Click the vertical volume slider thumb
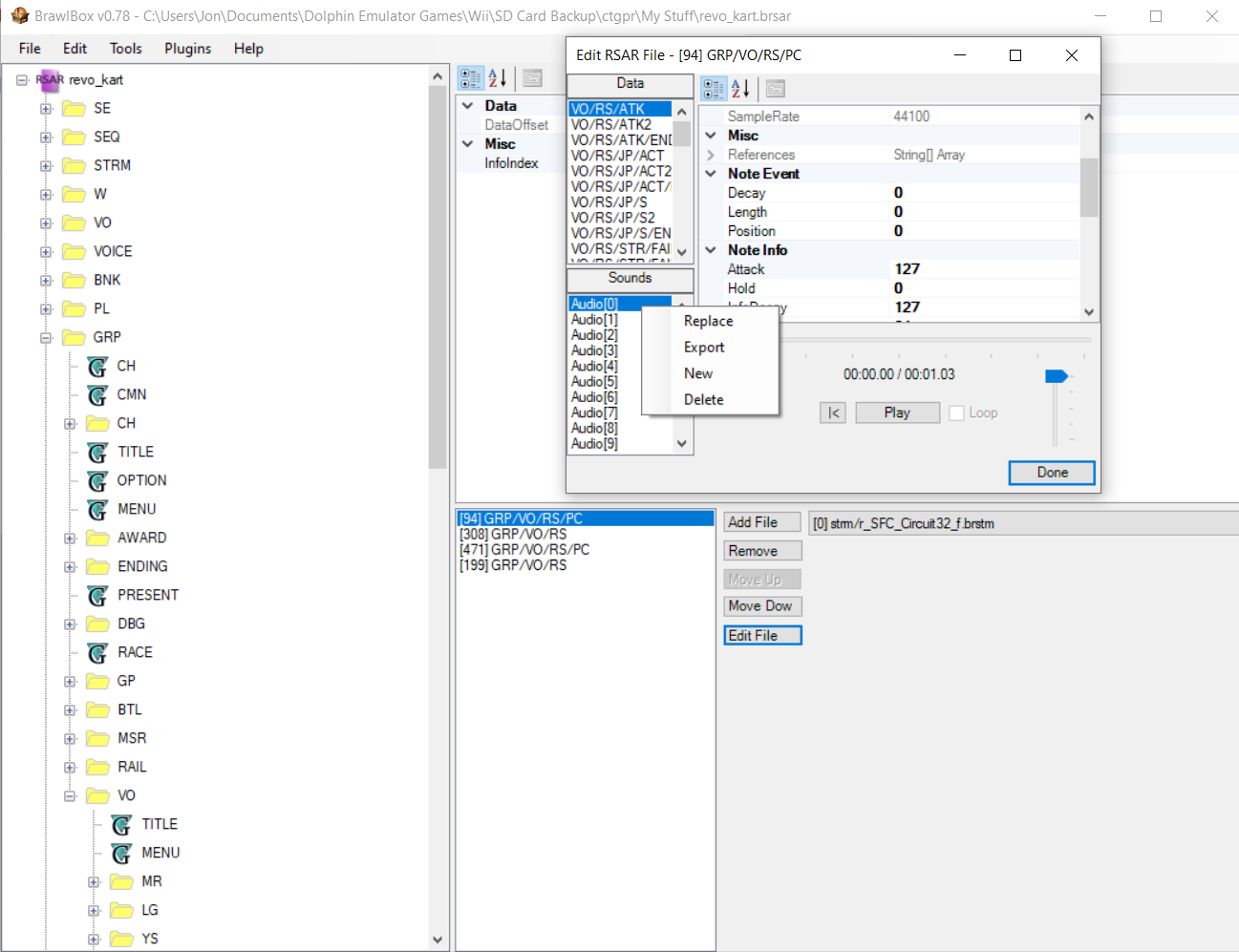This screenshot has height=952, width=1239. pos(1057,376)
